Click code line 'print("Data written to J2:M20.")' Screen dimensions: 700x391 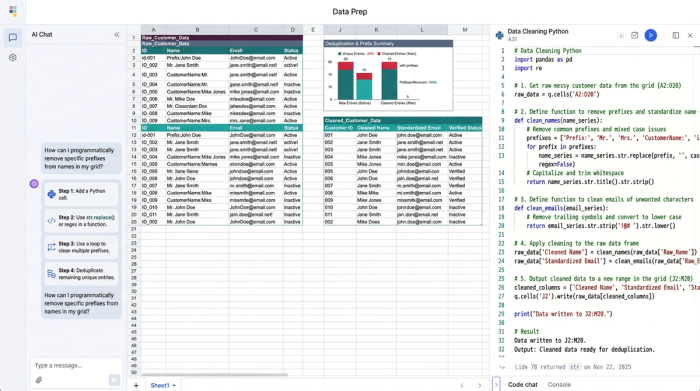[x=563, y=314]
